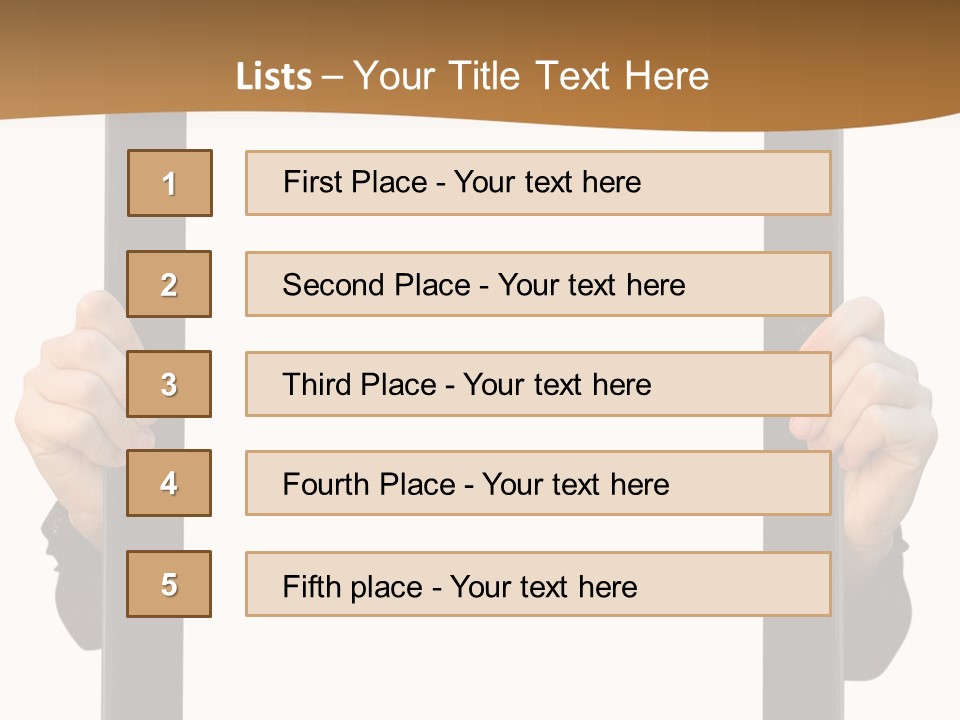Select the 'Fifth place - Your text here' bar
The height and width of the screenshot is (720, 960).
(538, 584)
